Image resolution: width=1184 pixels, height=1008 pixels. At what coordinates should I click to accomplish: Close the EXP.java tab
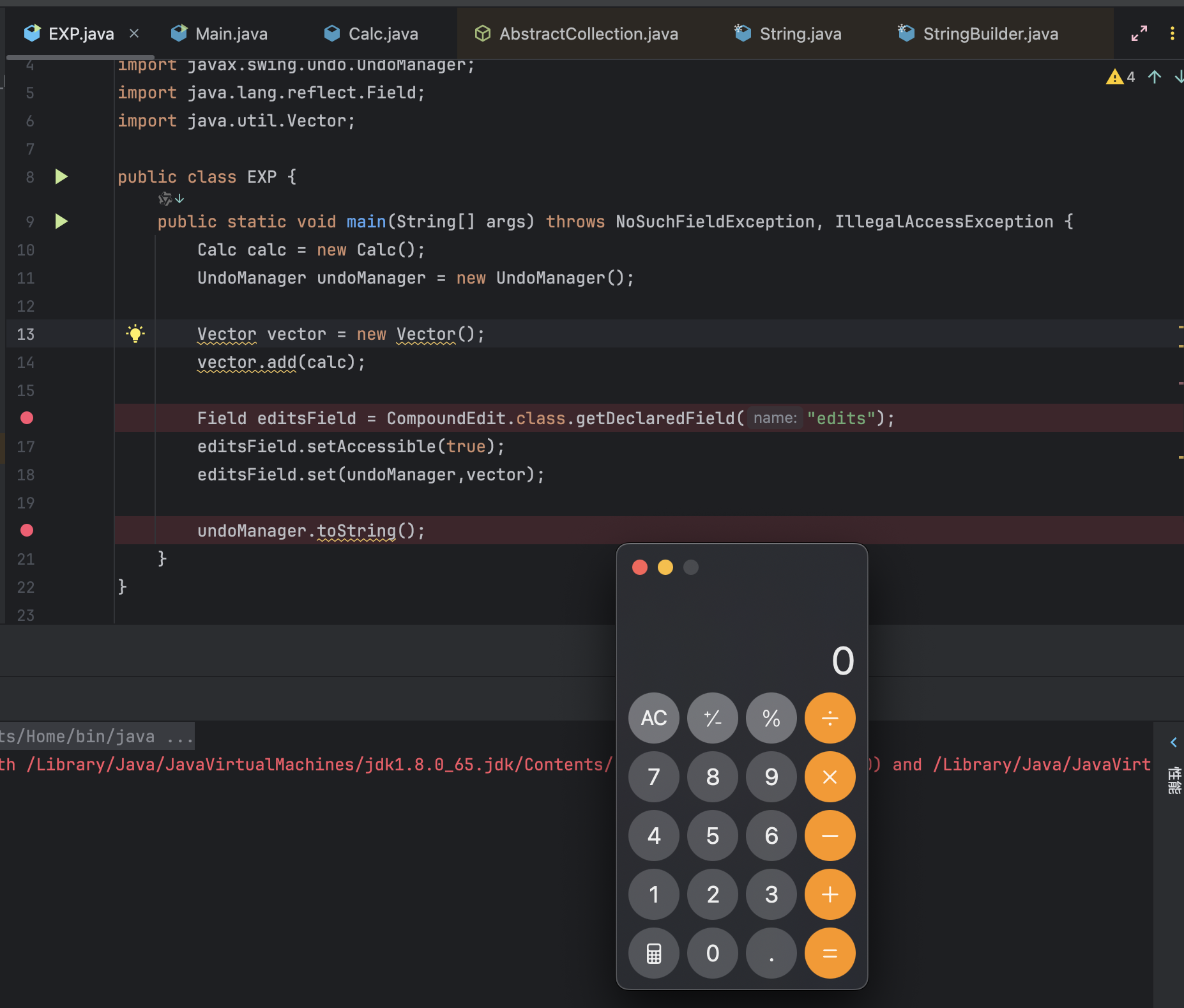tap(134, 33)
